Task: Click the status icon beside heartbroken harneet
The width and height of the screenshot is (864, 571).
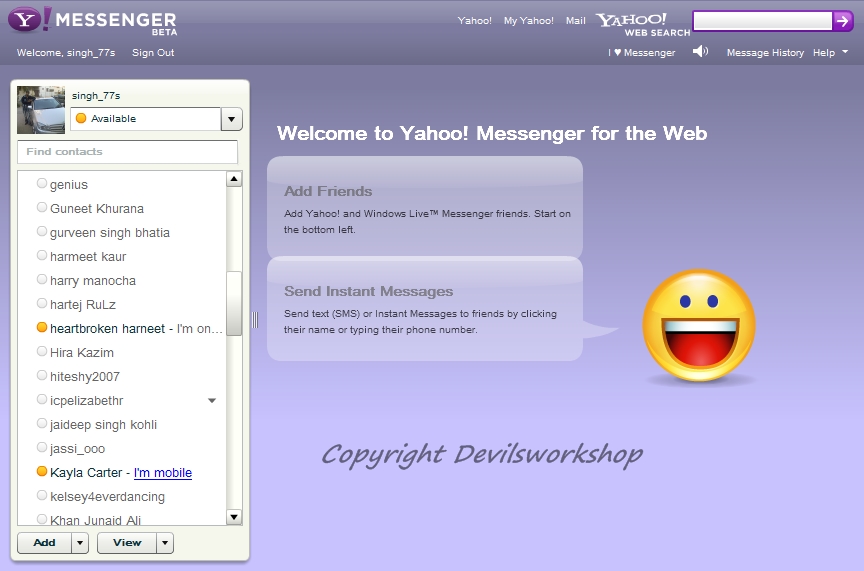Action: click(42, 328)
